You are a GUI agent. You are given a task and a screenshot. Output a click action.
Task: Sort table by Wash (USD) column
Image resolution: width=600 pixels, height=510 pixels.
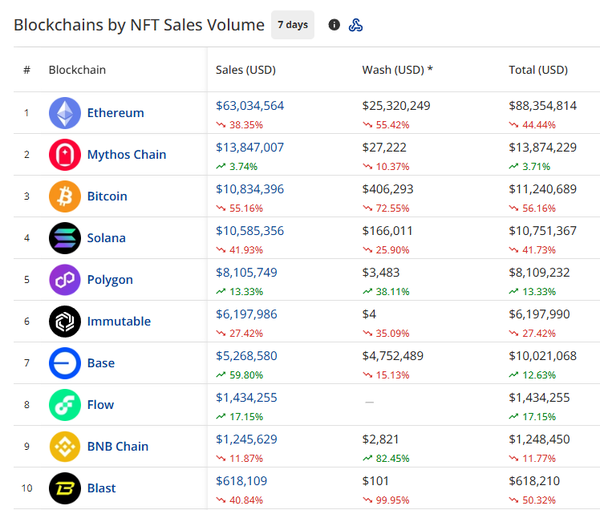[397, 70]
